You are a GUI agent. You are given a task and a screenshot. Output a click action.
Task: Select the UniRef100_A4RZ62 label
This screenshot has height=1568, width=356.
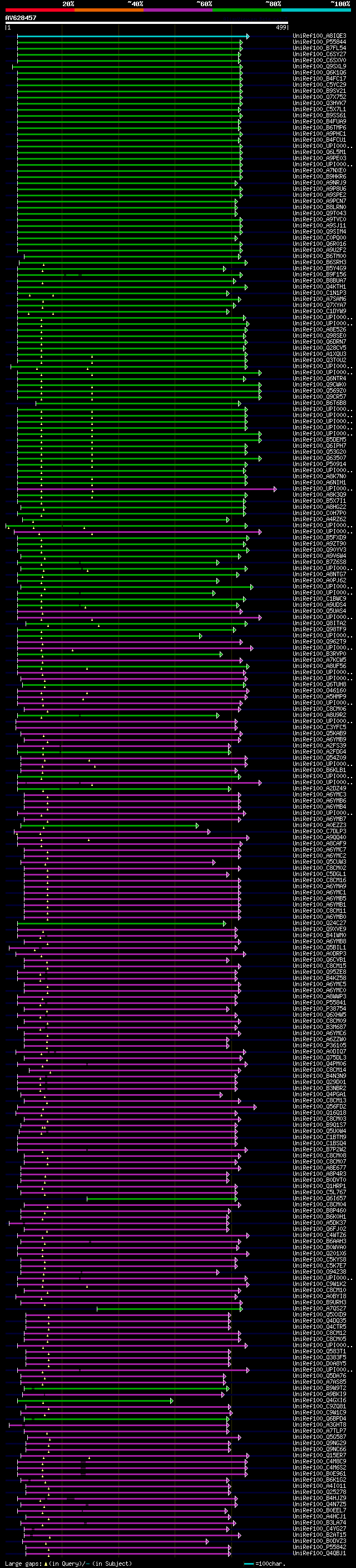click(x=319, y=519)
